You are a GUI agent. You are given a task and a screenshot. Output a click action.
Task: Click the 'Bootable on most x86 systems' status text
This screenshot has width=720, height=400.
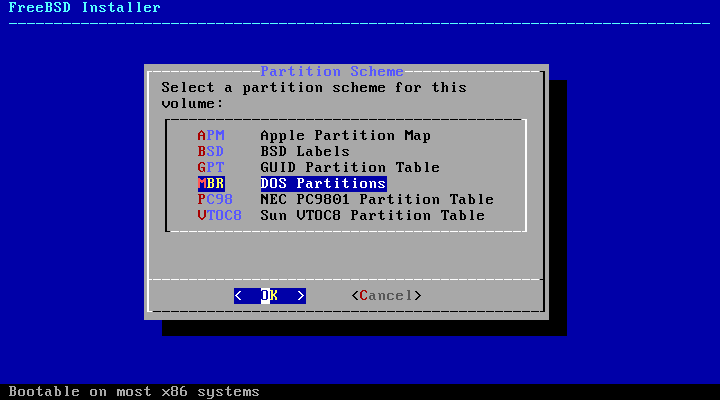134,392
